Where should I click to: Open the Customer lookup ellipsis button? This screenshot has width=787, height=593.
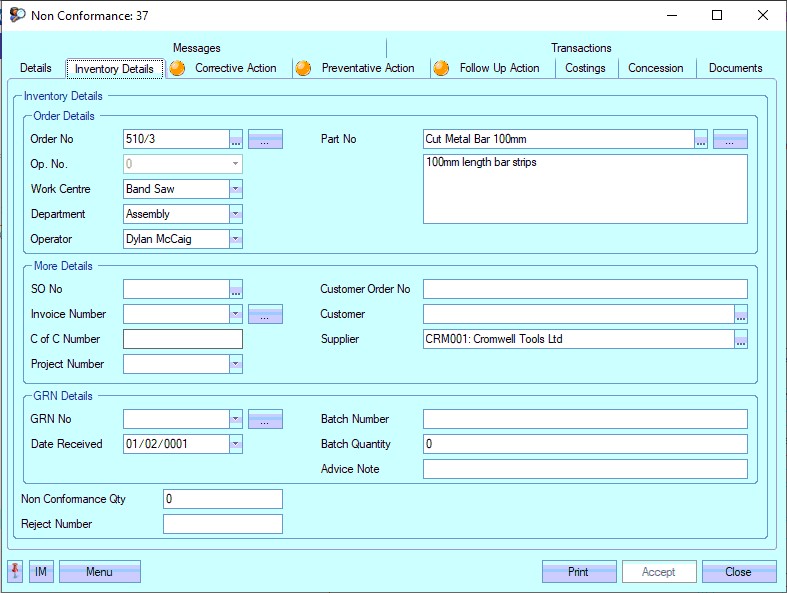[x=740, y=315]
